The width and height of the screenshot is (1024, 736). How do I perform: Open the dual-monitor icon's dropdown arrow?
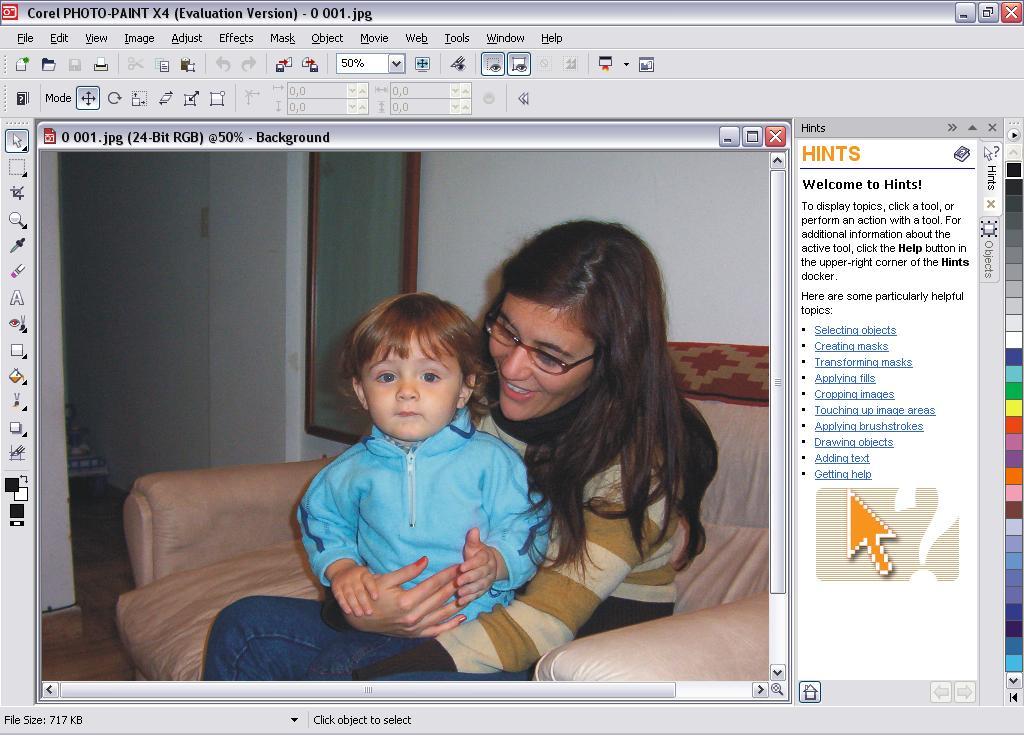click(626, 63)
